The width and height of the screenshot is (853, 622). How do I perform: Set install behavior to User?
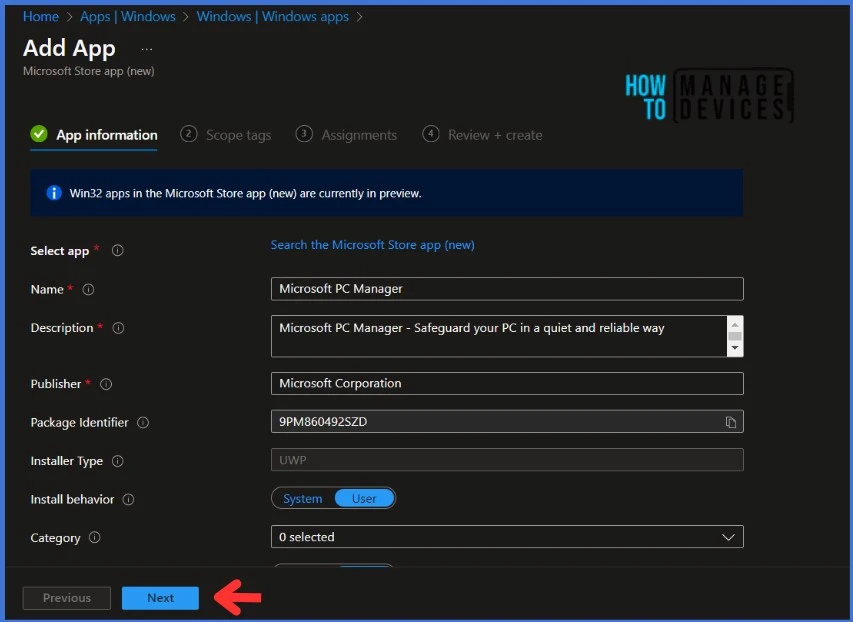364,498
